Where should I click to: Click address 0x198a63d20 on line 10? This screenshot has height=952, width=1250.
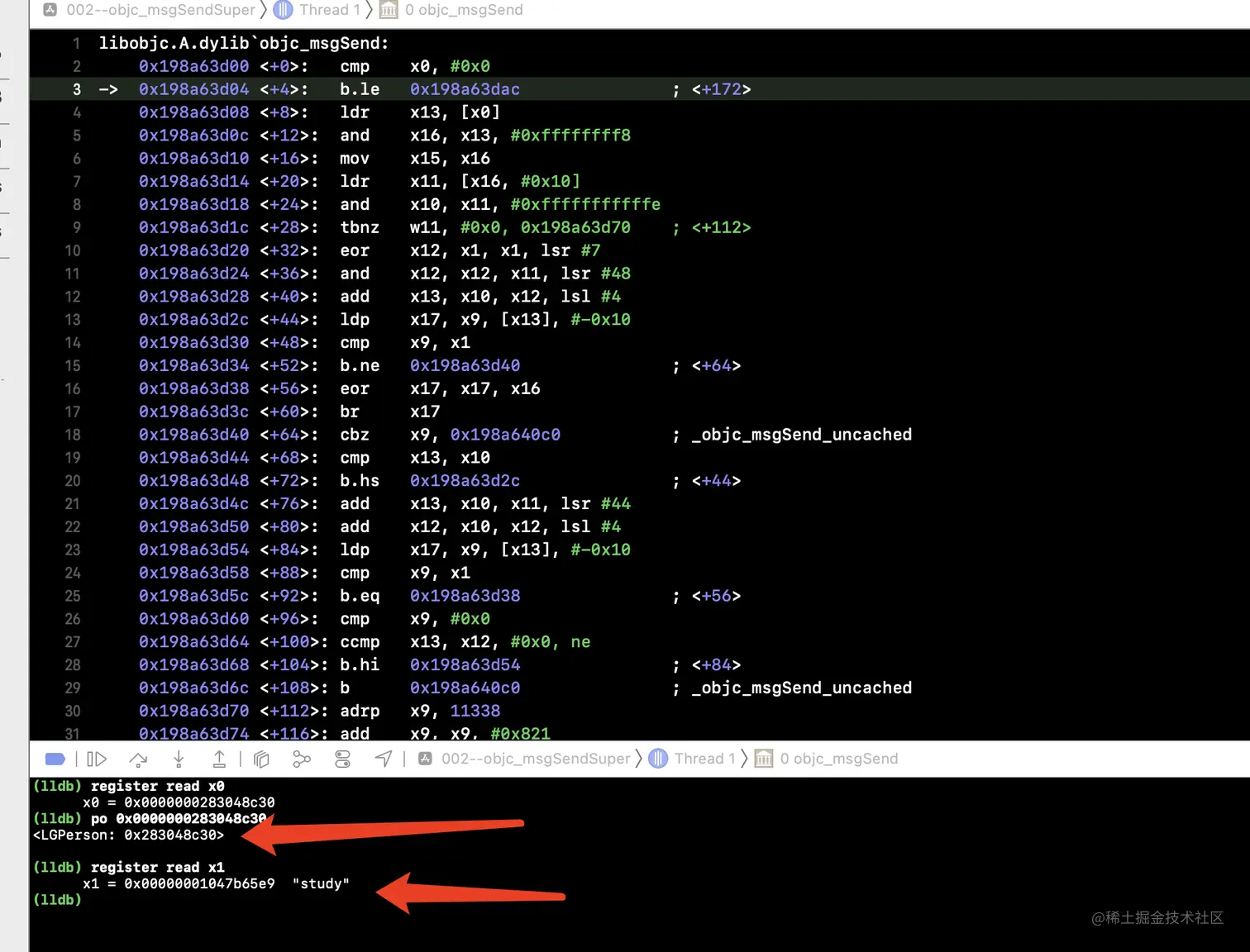193,250
